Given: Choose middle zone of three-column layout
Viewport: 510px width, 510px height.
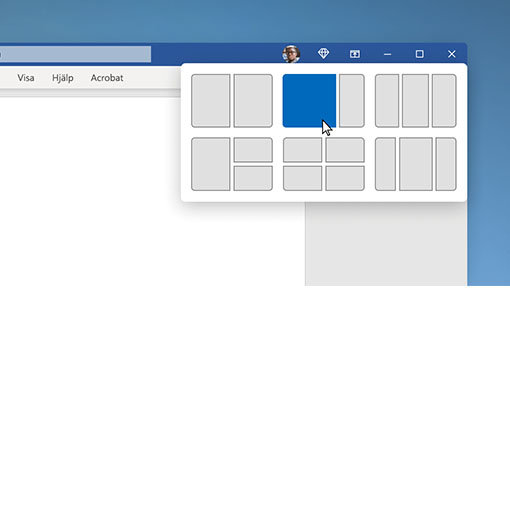Looking at the screenshot, I should [x=415, y=101].
